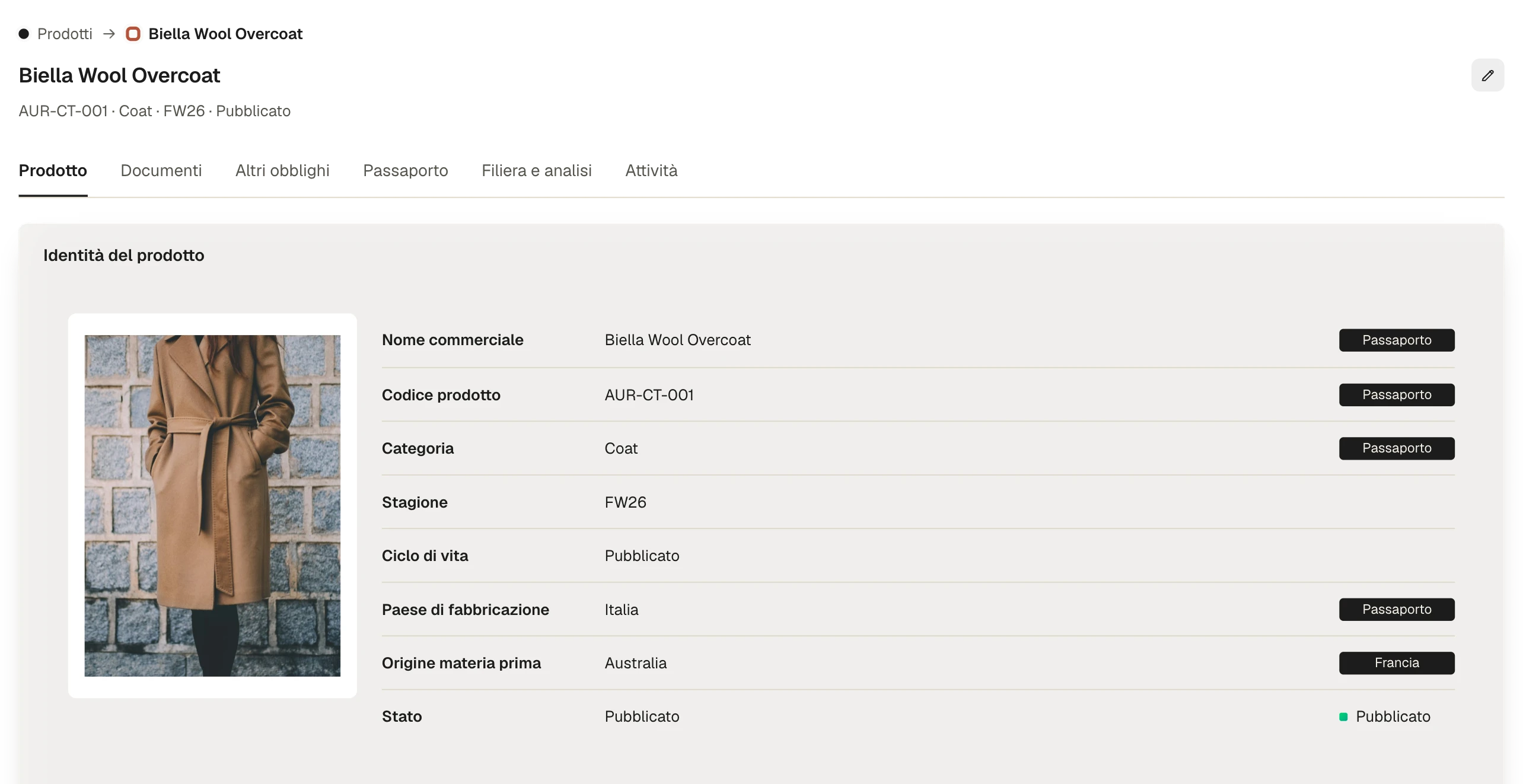
Task: Click 'Pubblicato' value in Ciclo di vita row
Action: (x=642, y=556)
